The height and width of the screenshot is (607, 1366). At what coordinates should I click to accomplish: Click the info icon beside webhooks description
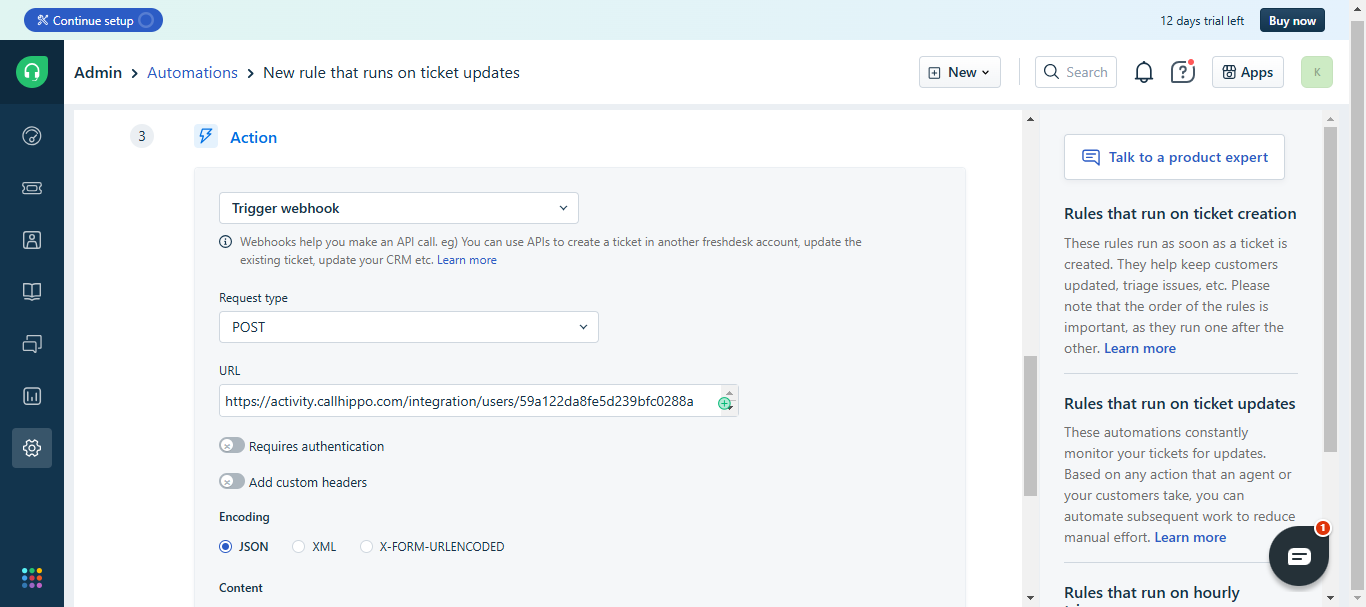225,242
